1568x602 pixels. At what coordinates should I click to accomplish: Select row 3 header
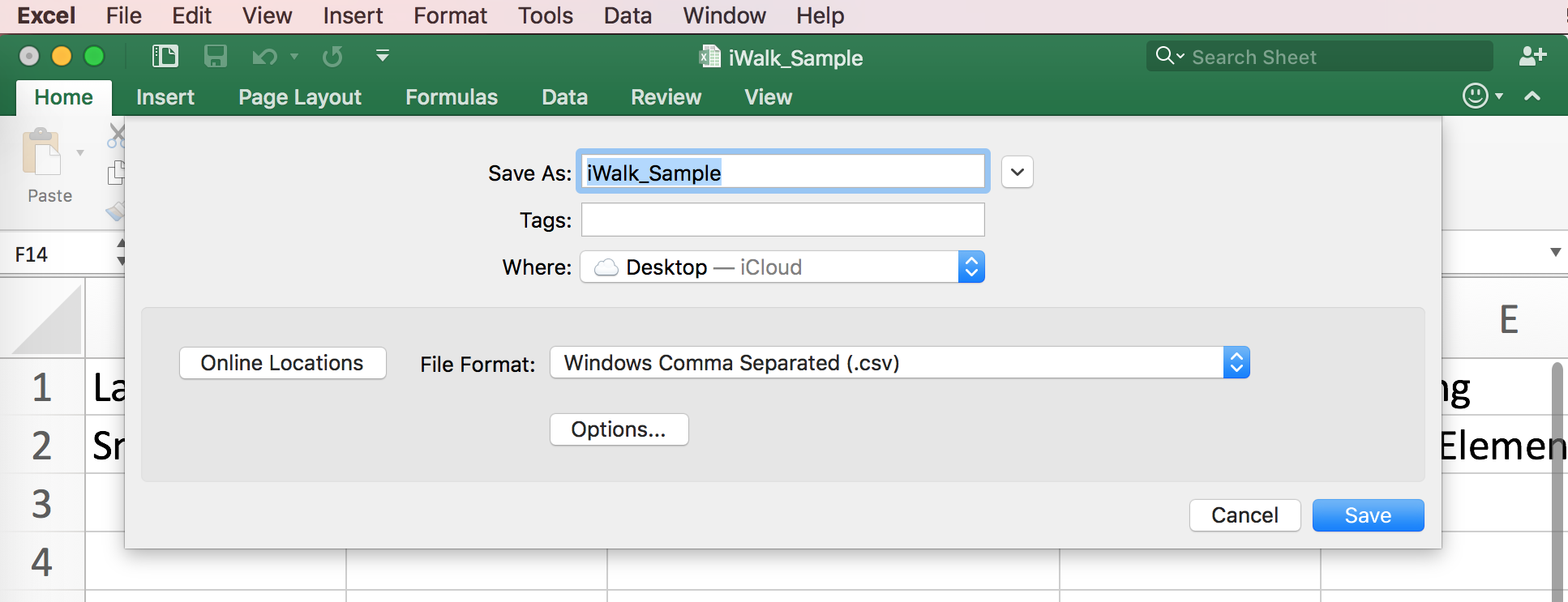pos(41,503)
